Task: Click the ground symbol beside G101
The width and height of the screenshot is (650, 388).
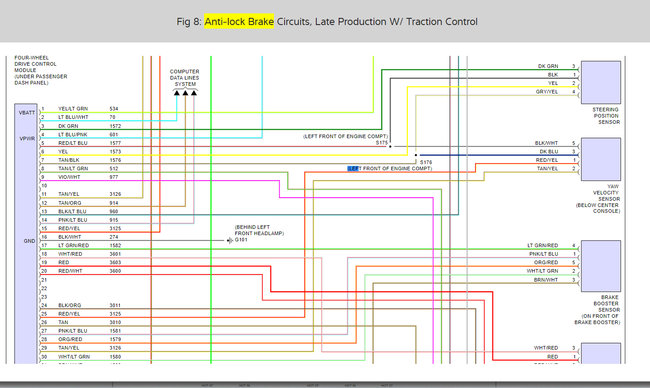Action: point(230,240)
